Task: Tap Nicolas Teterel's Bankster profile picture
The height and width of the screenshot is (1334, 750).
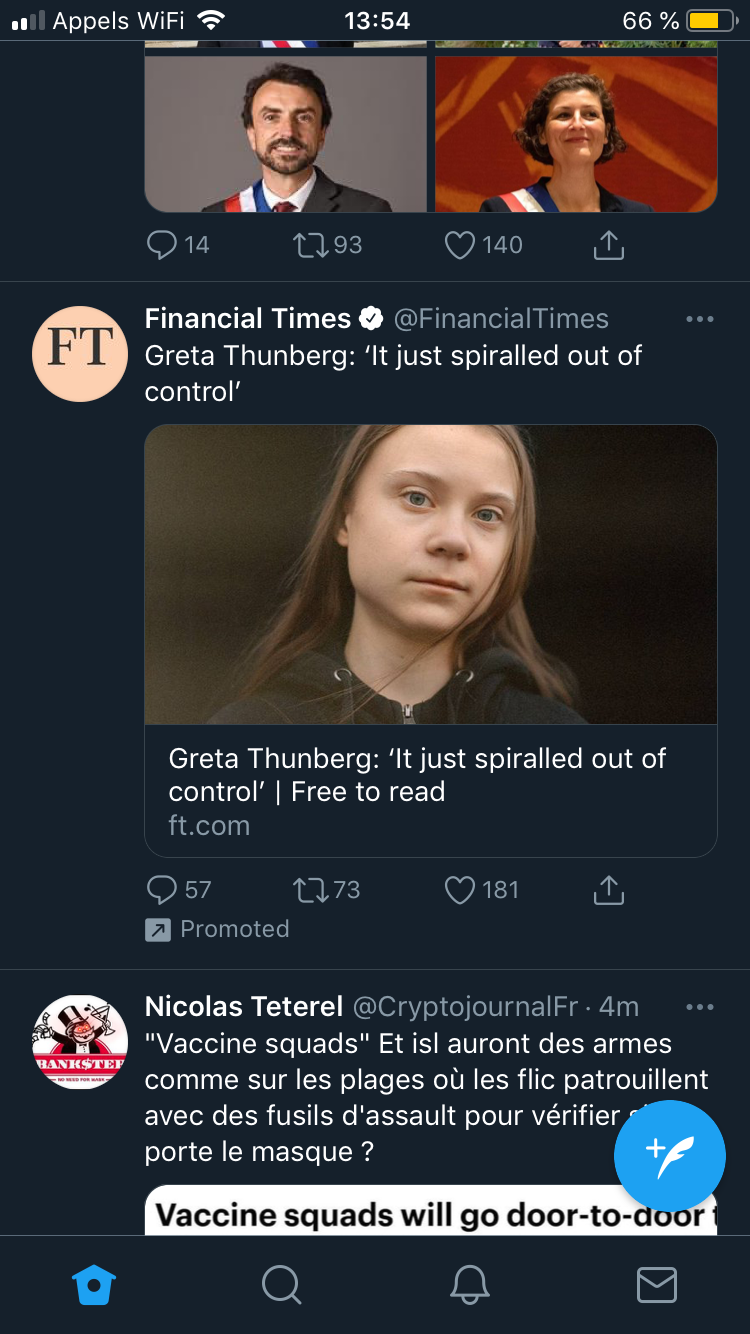Action: (80, 1041)
